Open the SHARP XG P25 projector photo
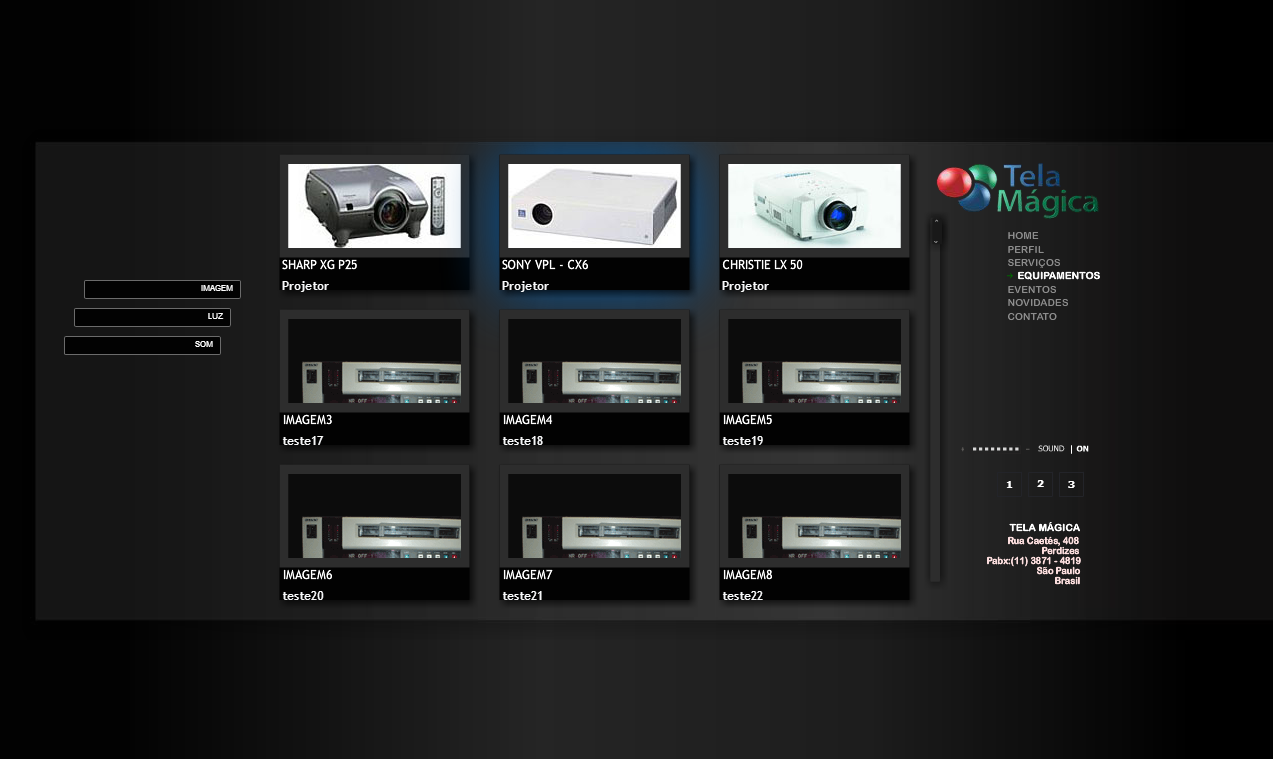Image resolution: width=1273 pixels, height=759 pixels. tap(374, 206)
